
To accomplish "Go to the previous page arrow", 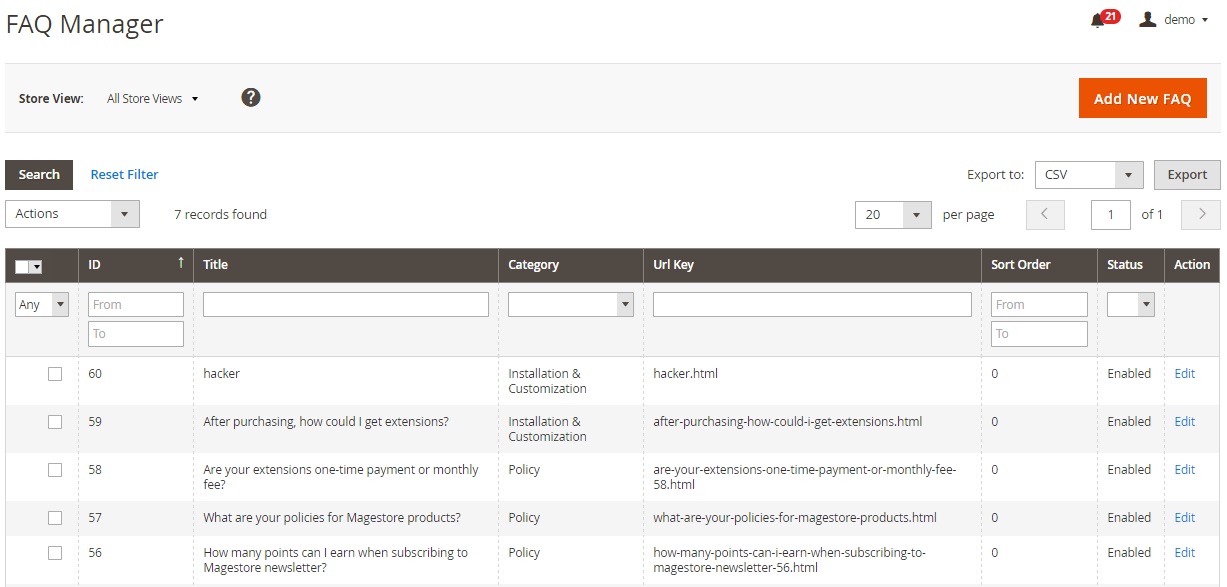I will (1045, 214).
